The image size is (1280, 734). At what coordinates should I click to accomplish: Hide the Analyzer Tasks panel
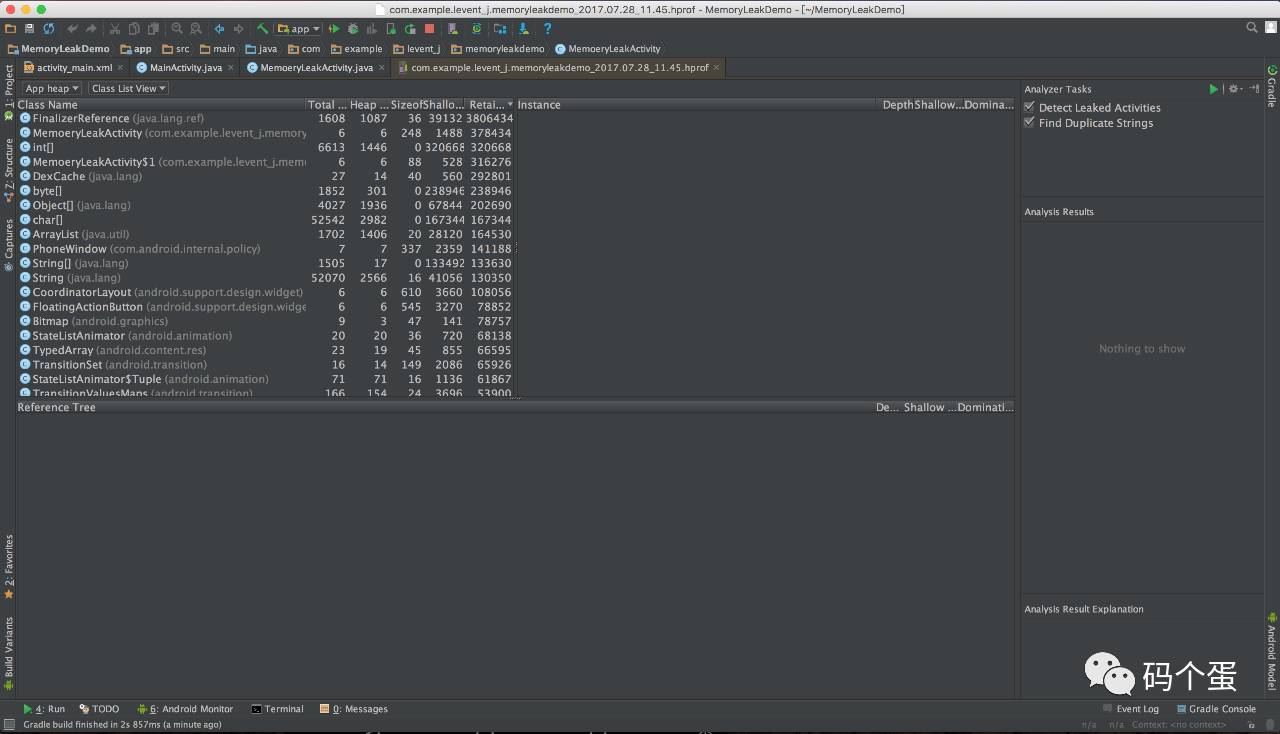tap(1255, 89)
